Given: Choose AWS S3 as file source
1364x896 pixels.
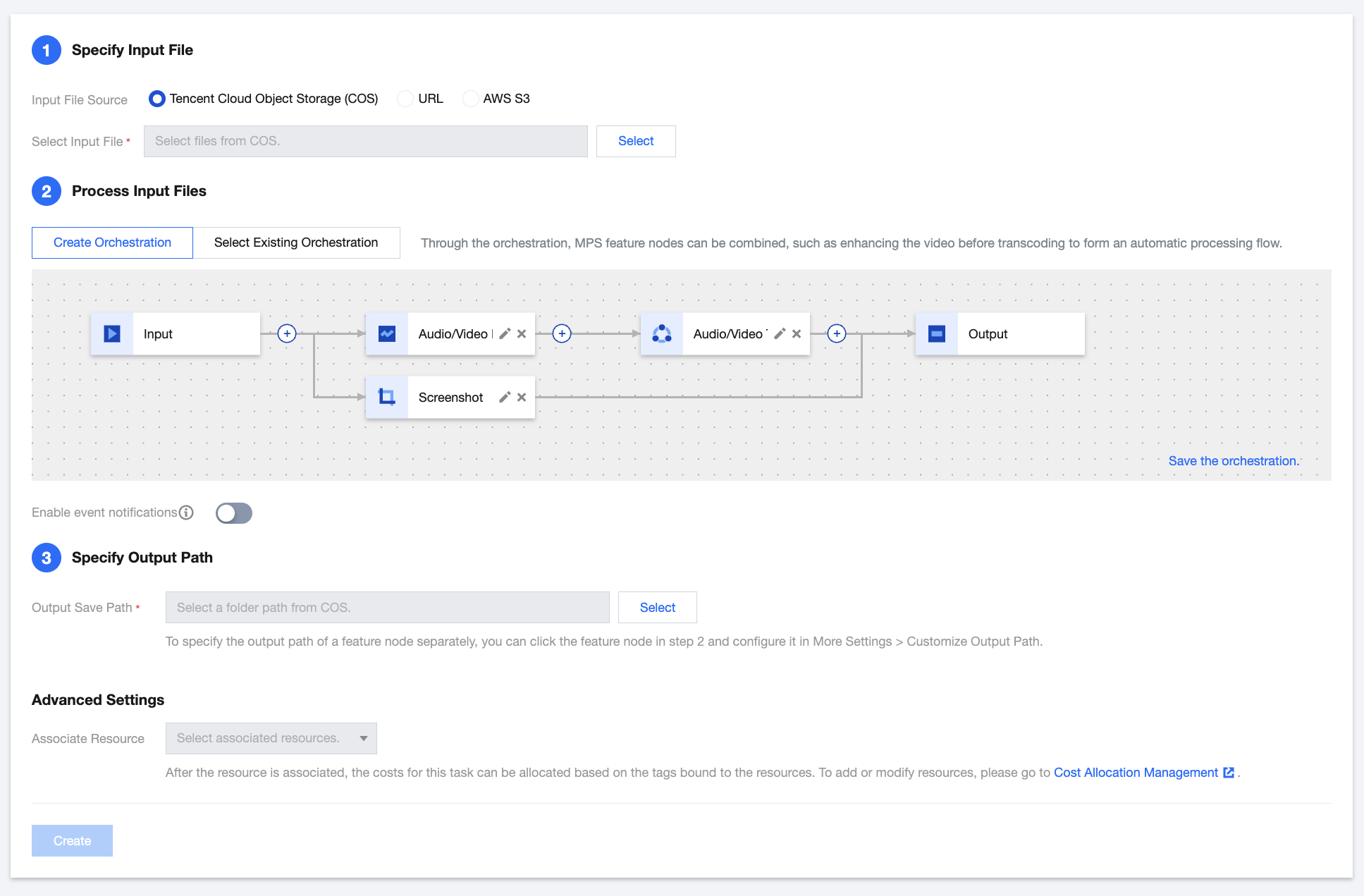Looking at the screenshot, I should (470, 99).
